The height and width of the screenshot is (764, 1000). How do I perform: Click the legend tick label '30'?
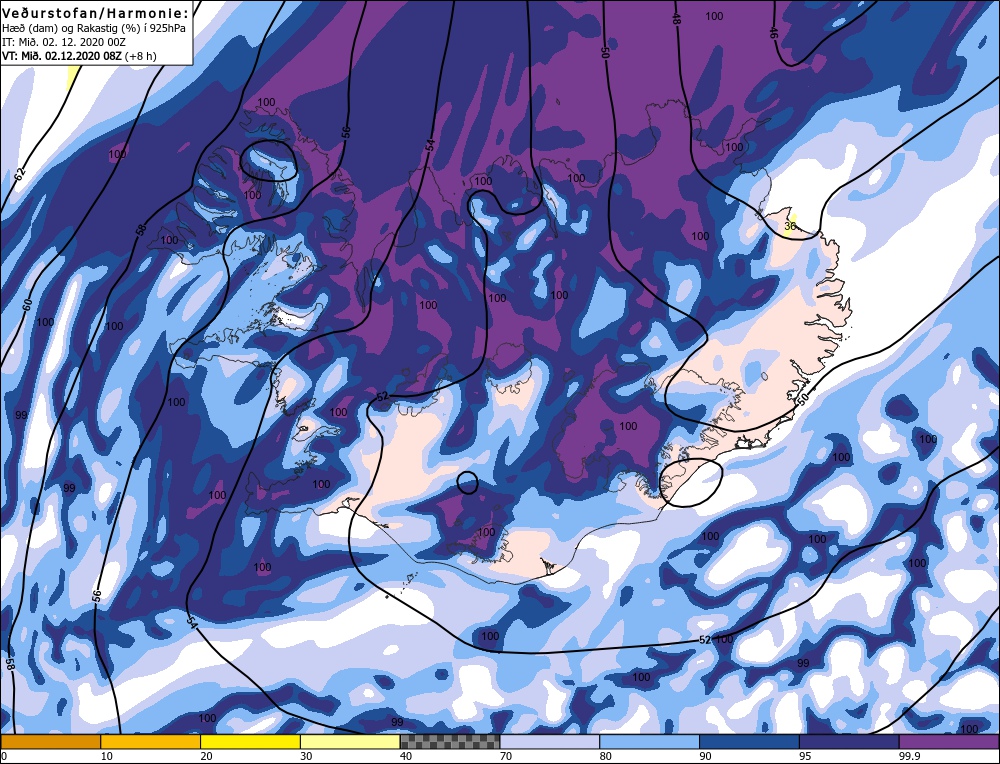(306, 756)
